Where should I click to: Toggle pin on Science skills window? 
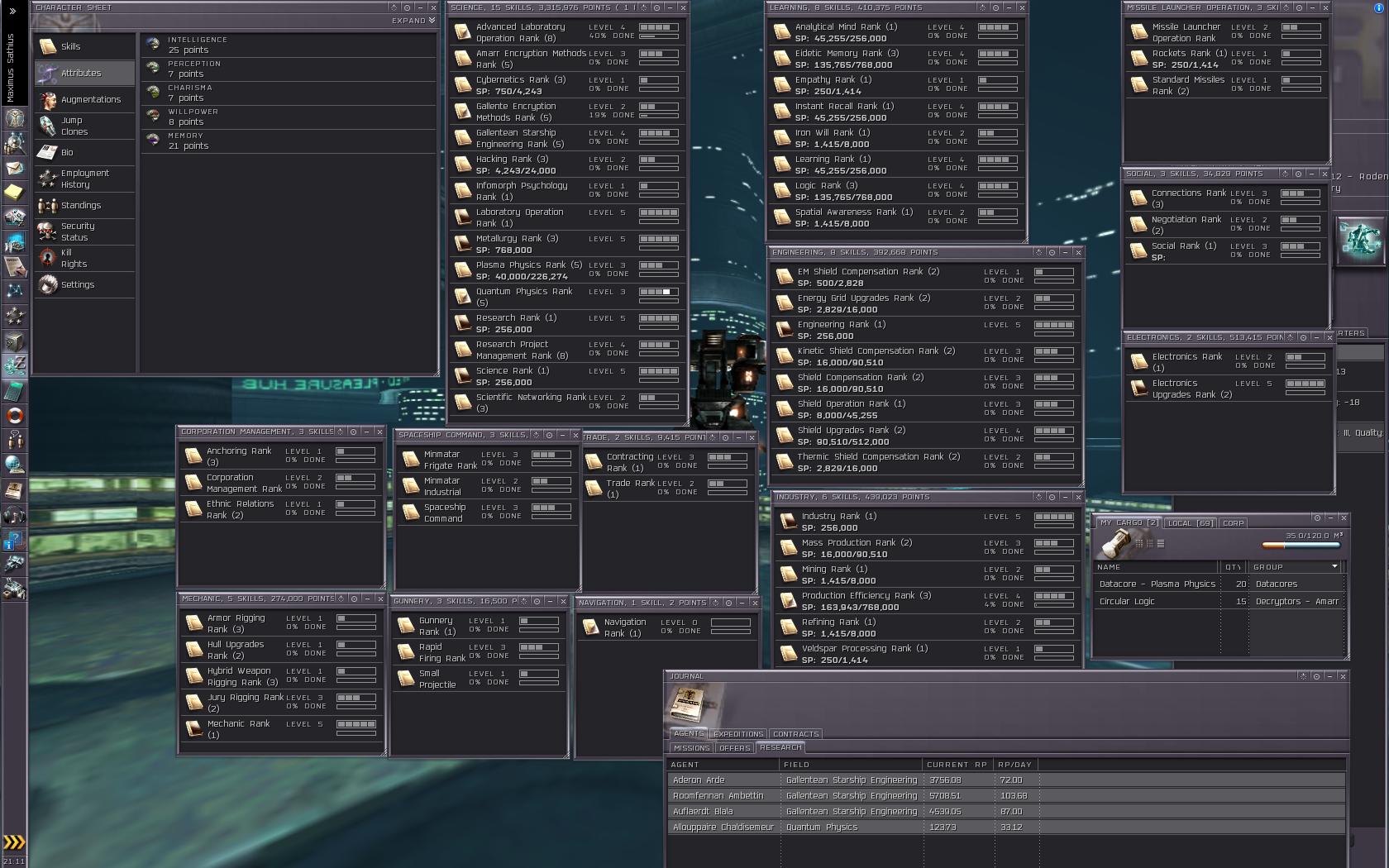[656, 7]
